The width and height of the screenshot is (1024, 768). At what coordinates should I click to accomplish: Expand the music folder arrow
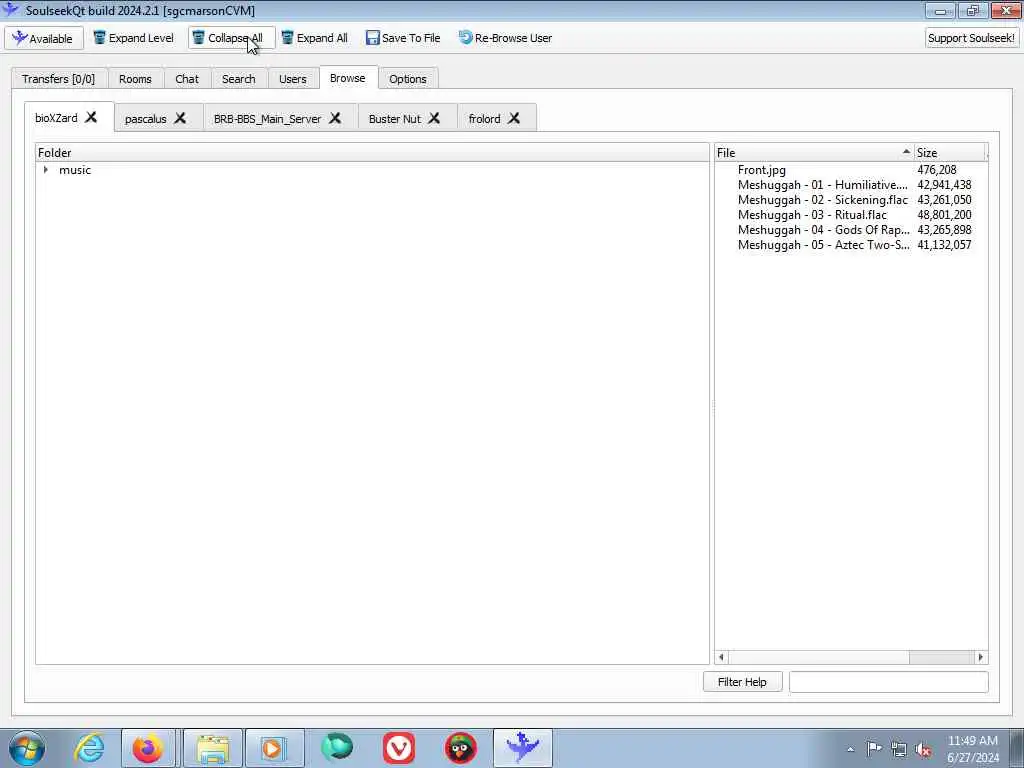click(x=46, y=170)
